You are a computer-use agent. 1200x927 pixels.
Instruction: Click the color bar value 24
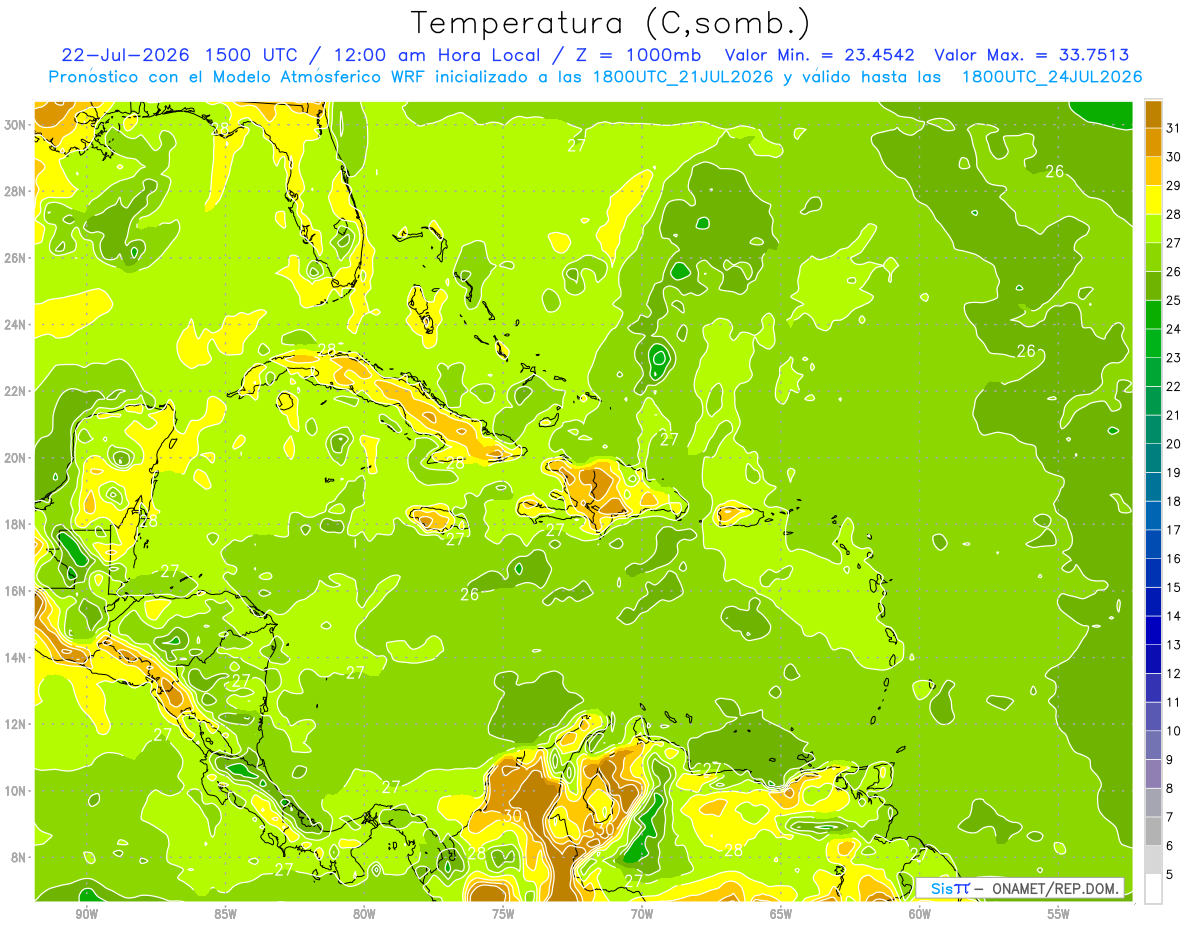(x=1174, y=329)
